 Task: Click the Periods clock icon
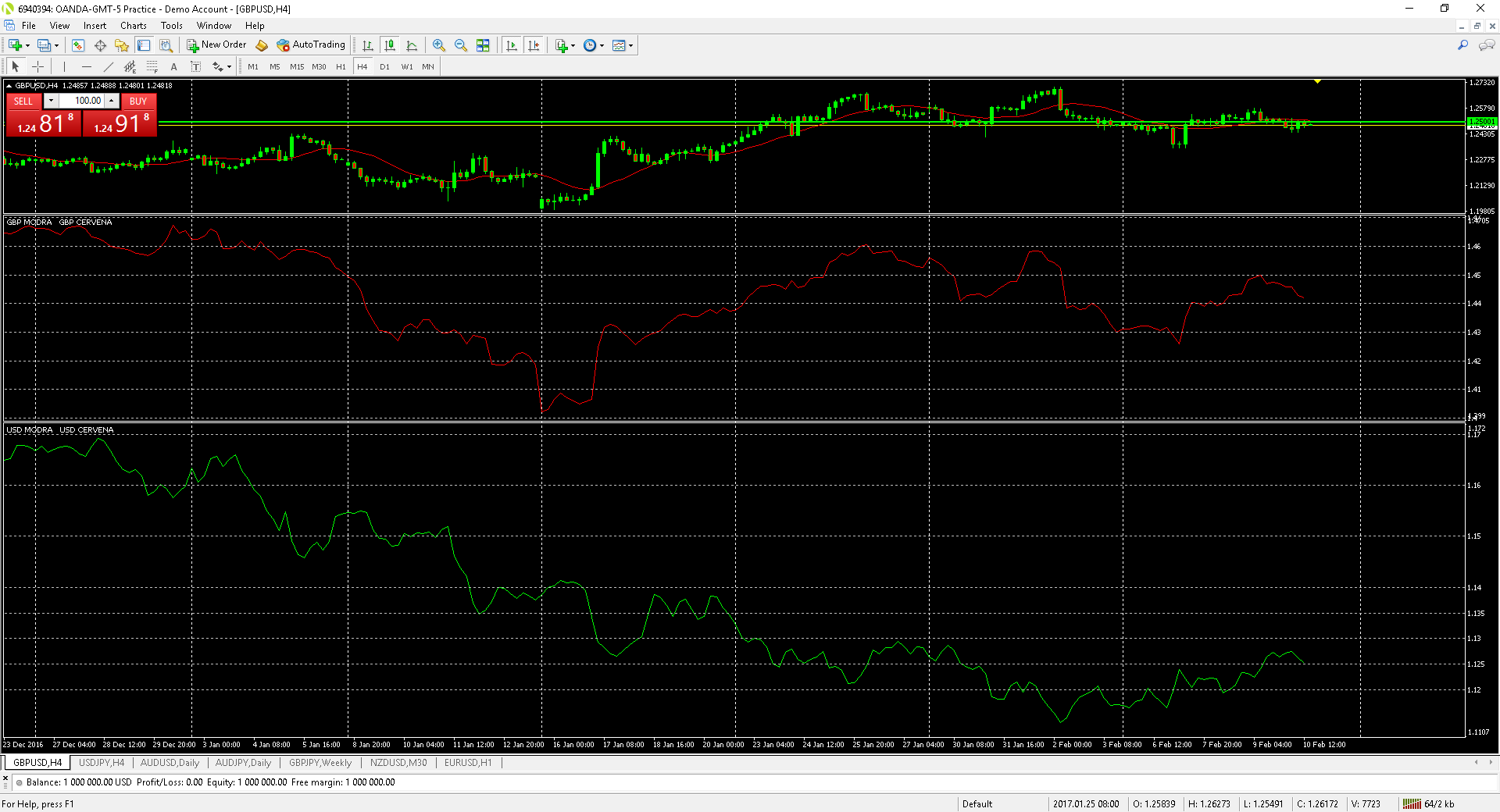point(590,45)
